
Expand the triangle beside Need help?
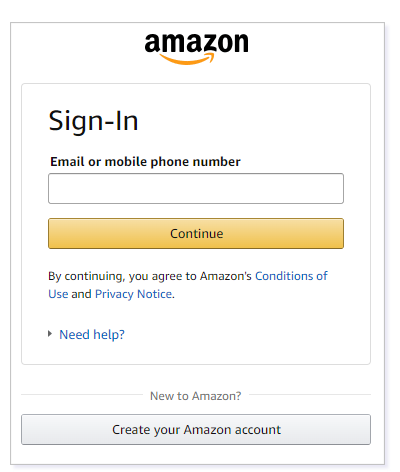click(x=50, y=334)
